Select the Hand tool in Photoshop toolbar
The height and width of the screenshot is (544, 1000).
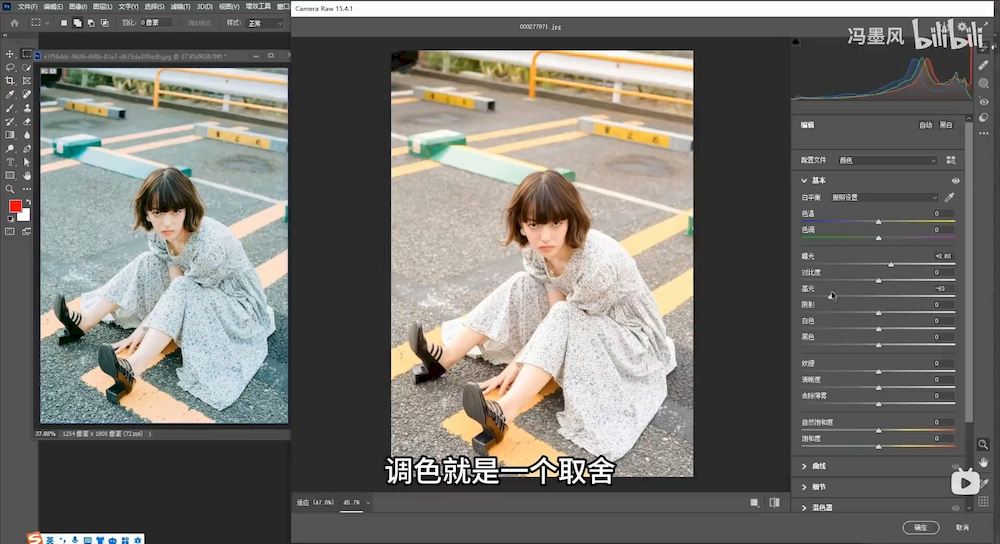click(x=26, y=175)
